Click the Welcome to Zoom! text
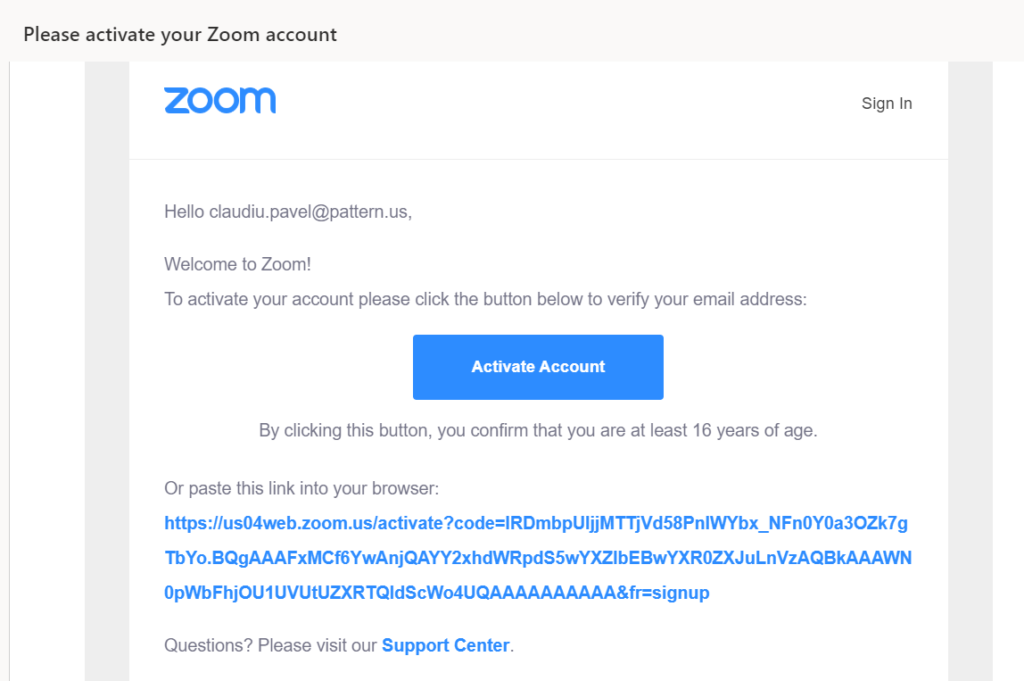The width and height of the screenshot is (1024, 681). [238, 264]
